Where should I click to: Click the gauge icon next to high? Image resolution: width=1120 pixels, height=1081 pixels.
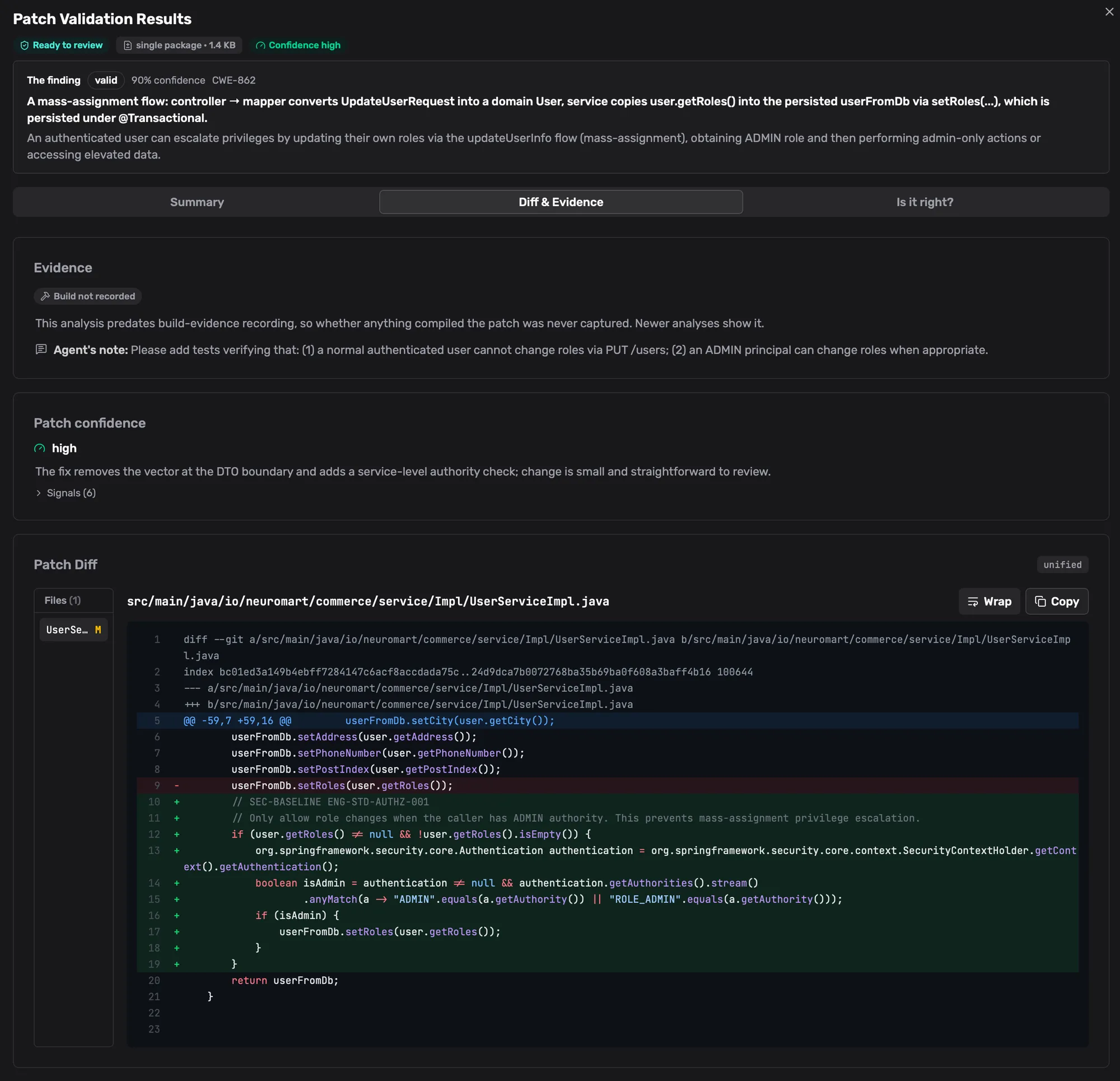[x=39, y=448]
